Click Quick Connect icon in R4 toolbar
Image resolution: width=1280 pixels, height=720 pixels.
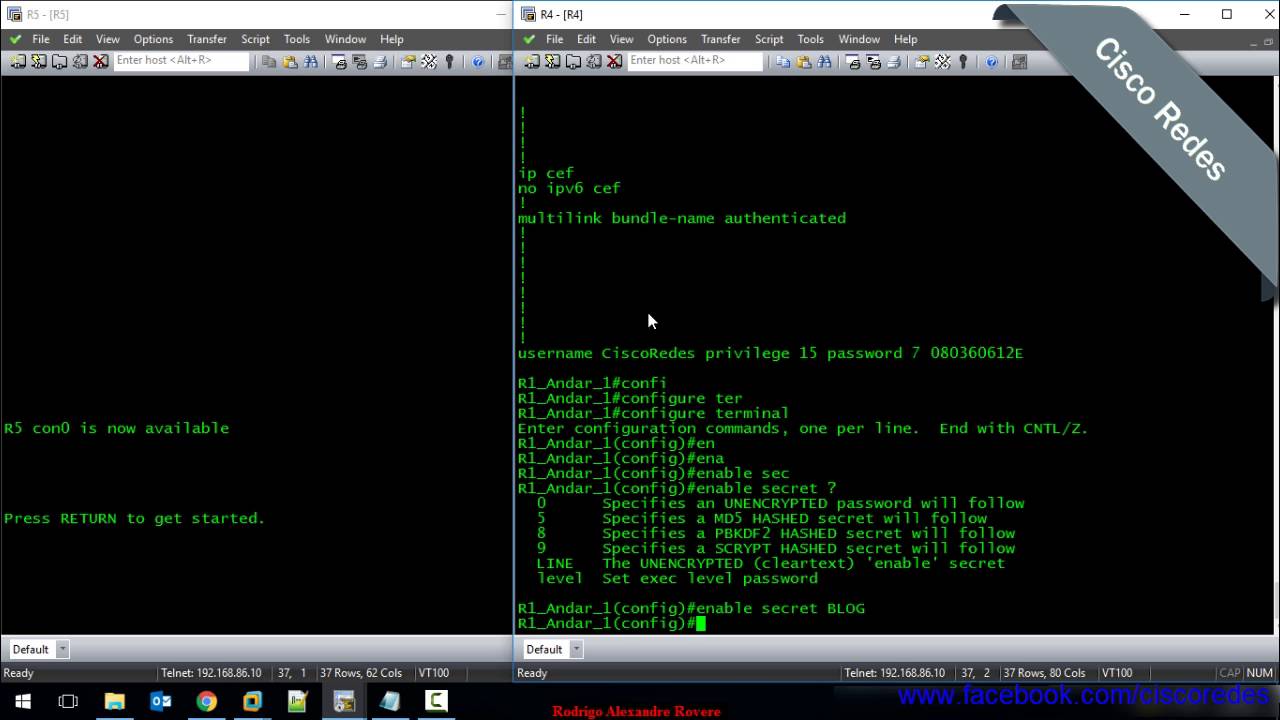pyautogui.click(x=552, y=61)
